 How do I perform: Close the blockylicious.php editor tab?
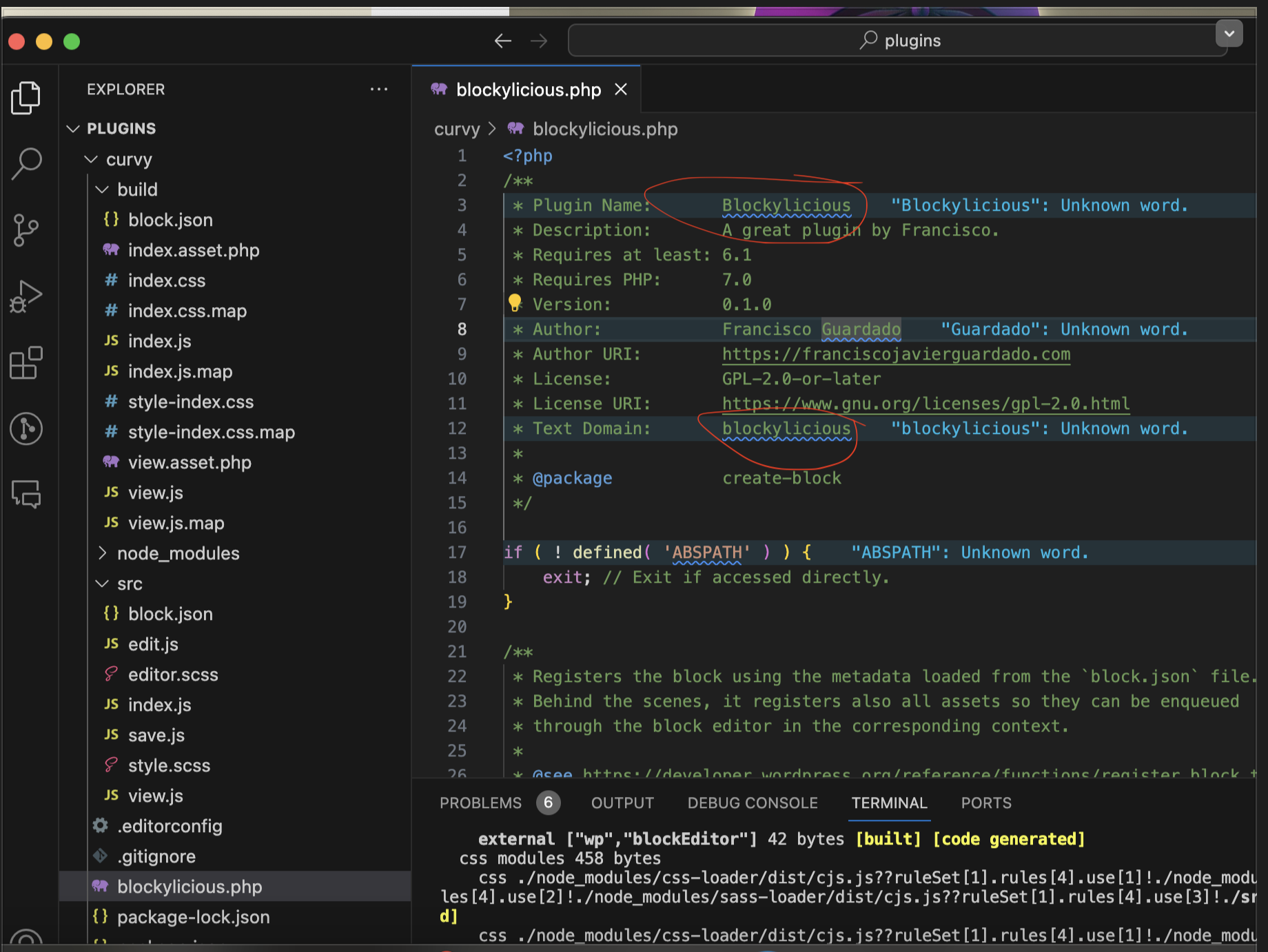tap(621, 90)
